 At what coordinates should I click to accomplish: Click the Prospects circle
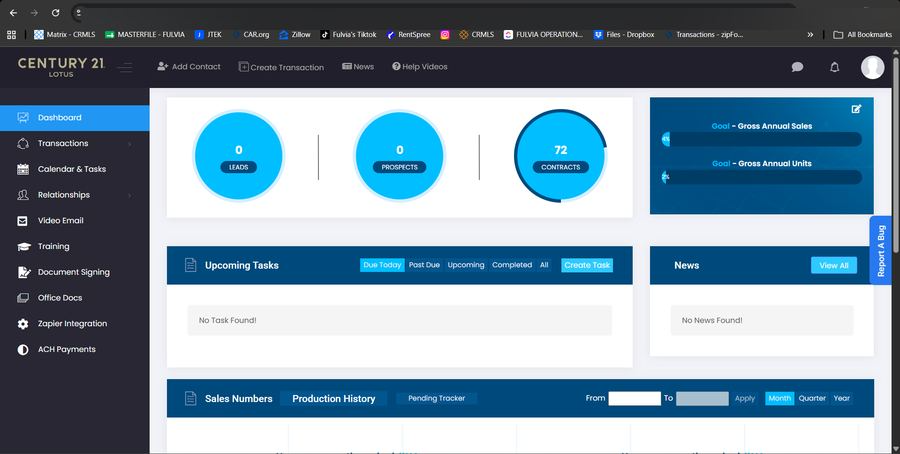click(x=399, y=156)
